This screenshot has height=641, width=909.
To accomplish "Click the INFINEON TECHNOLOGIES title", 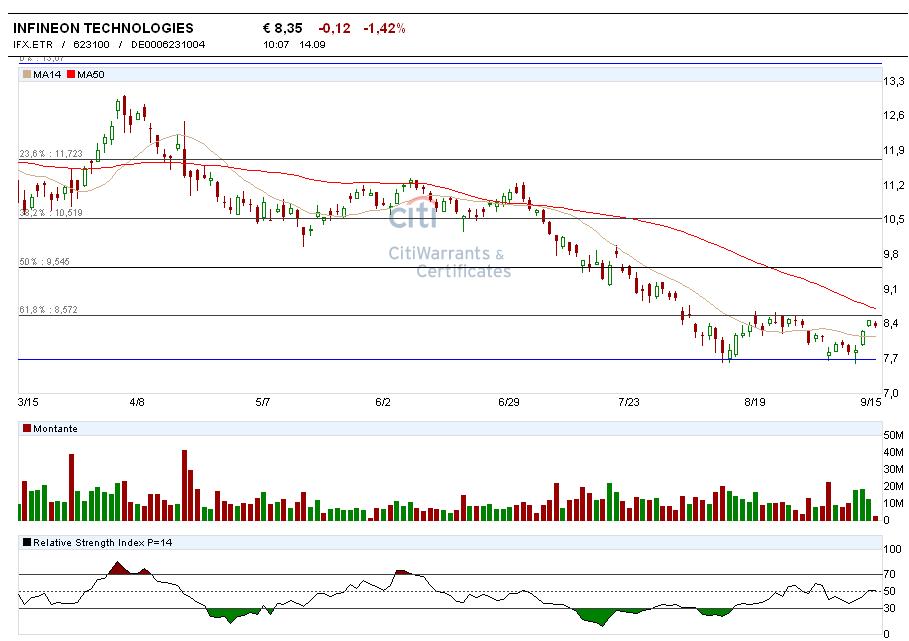I will 103,28.
